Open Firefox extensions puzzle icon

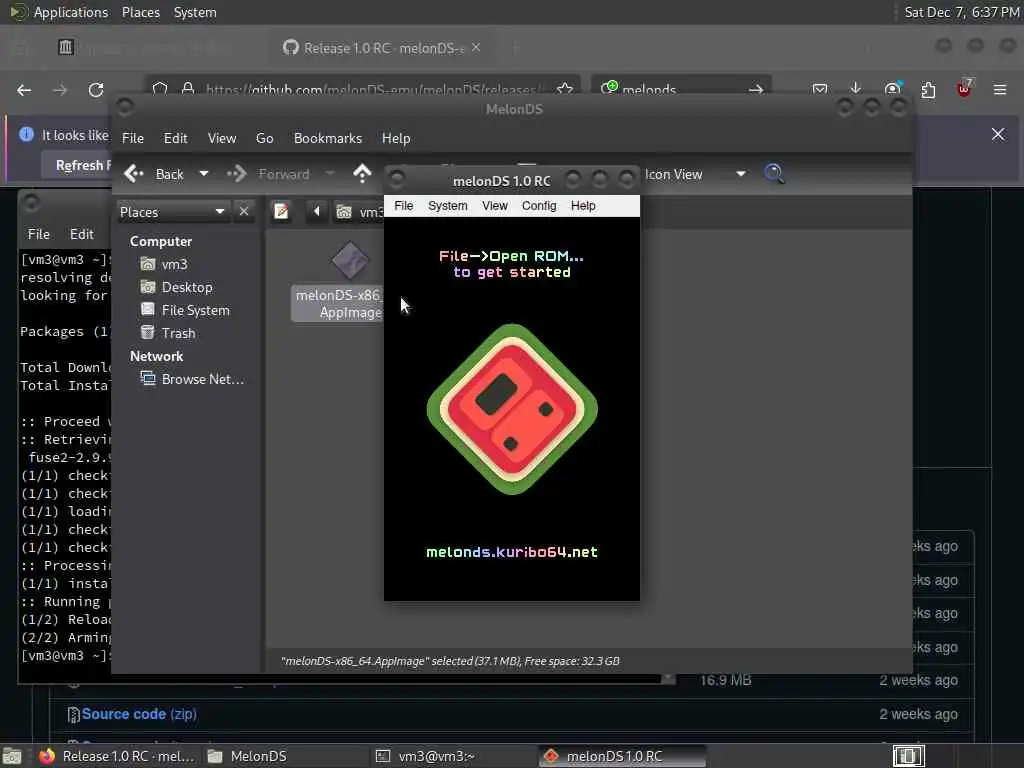coord(928,89)
